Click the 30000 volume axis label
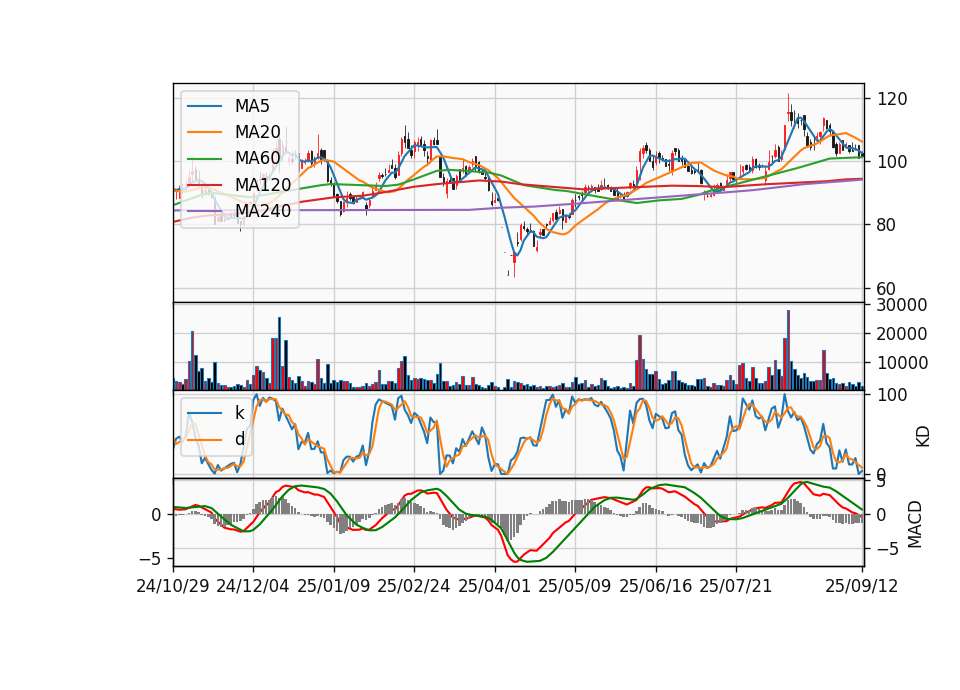Image resolution: width=960 pixels, height=690 pixels. tap(902, 305)
